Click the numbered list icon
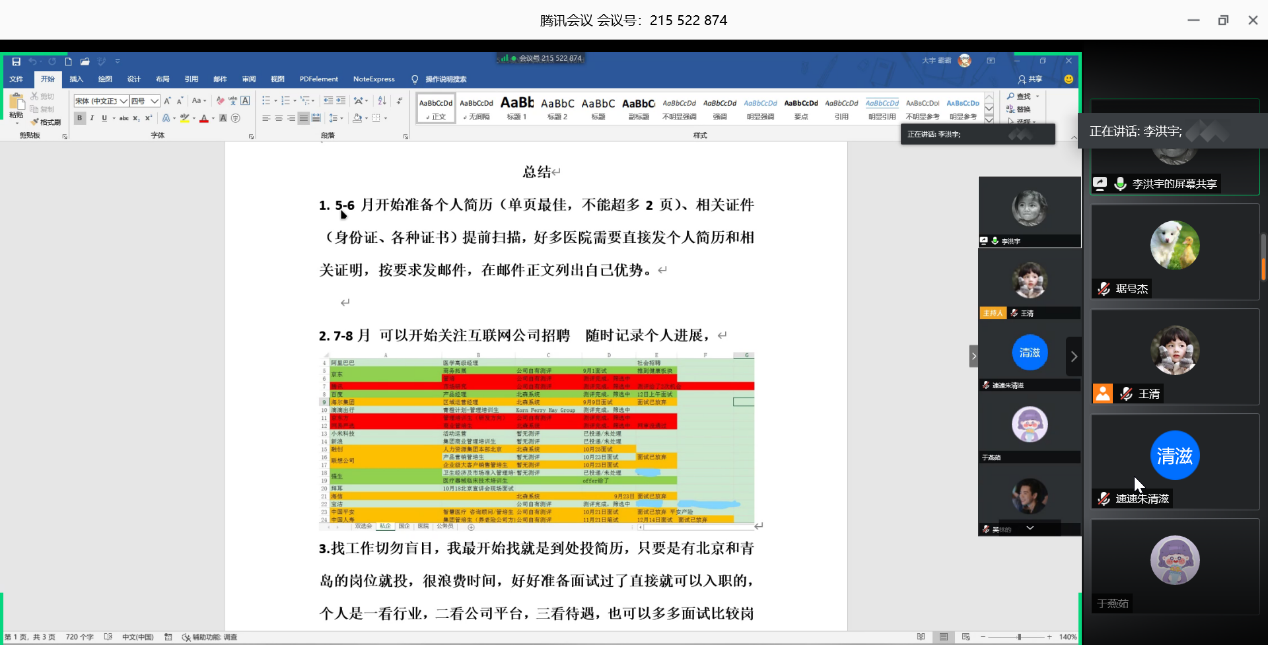 pyautogui.click(x=284, y=101)
